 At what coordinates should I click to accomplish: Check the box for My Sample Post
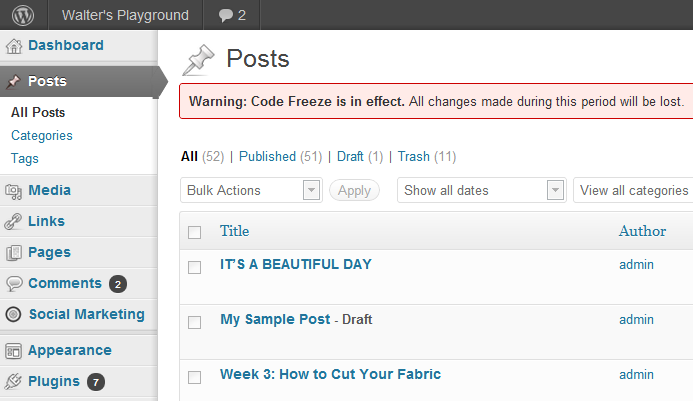click(194, 322)
